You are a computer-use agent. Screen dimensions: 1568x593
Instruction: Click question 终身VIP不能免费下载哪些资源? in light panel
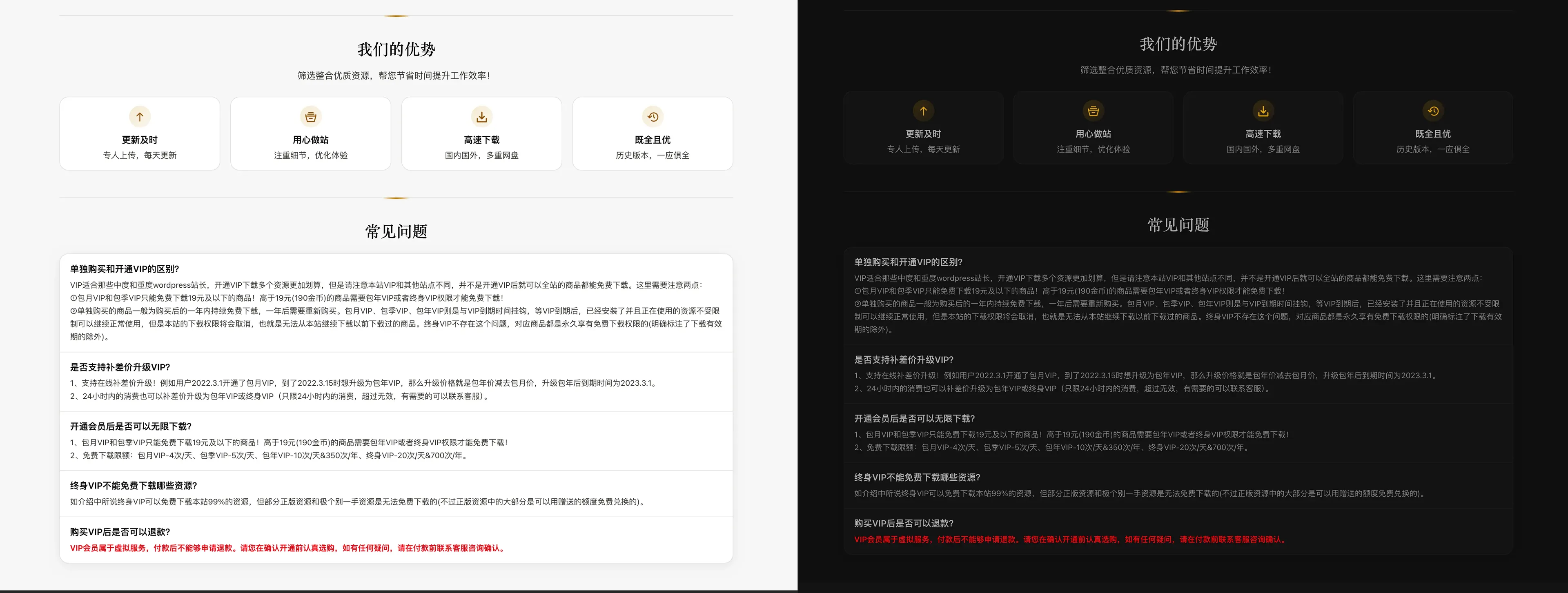(133, 485)
